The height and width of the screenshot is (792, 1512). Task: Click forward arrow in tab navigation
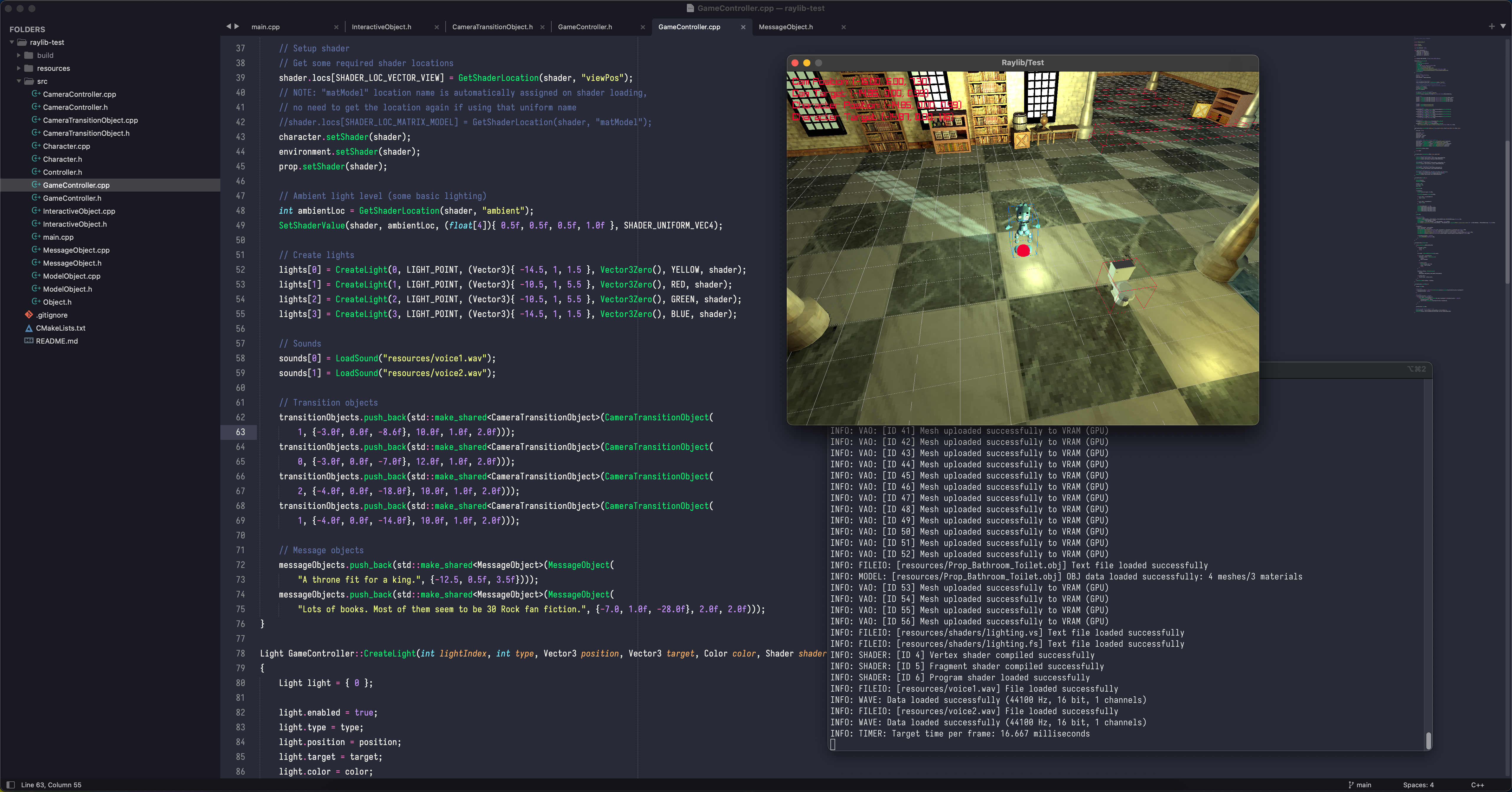tap(237, 26)
